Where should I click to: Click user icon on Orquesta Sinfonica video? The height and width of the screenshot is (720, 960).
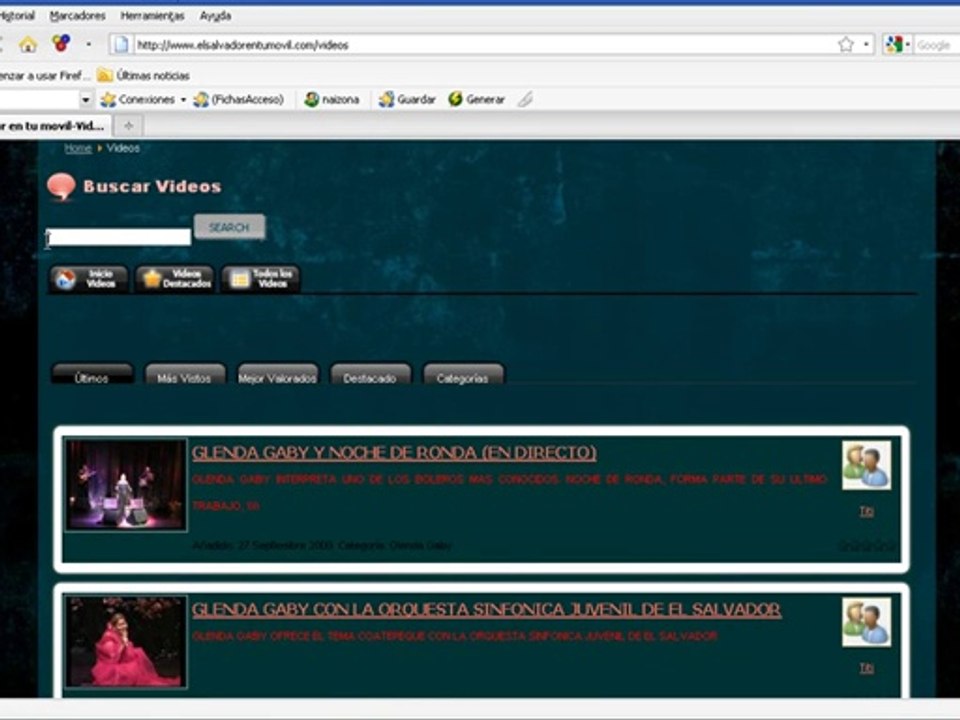point(866,622)
